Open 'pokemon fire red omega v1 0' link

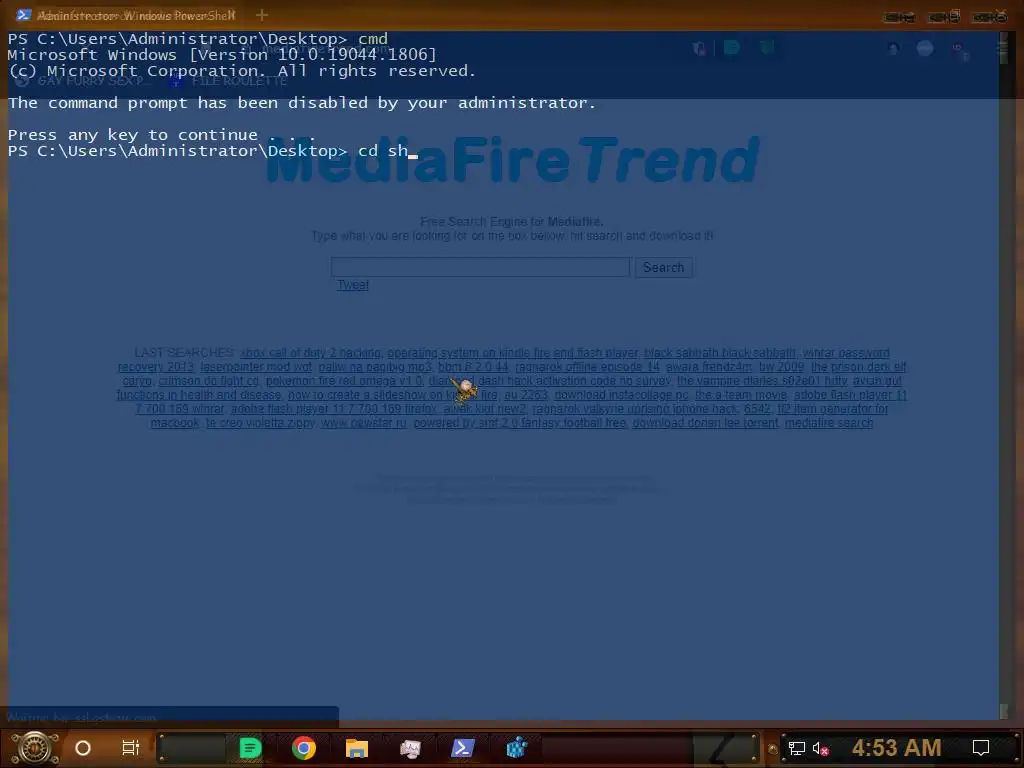tap(344, 381)
